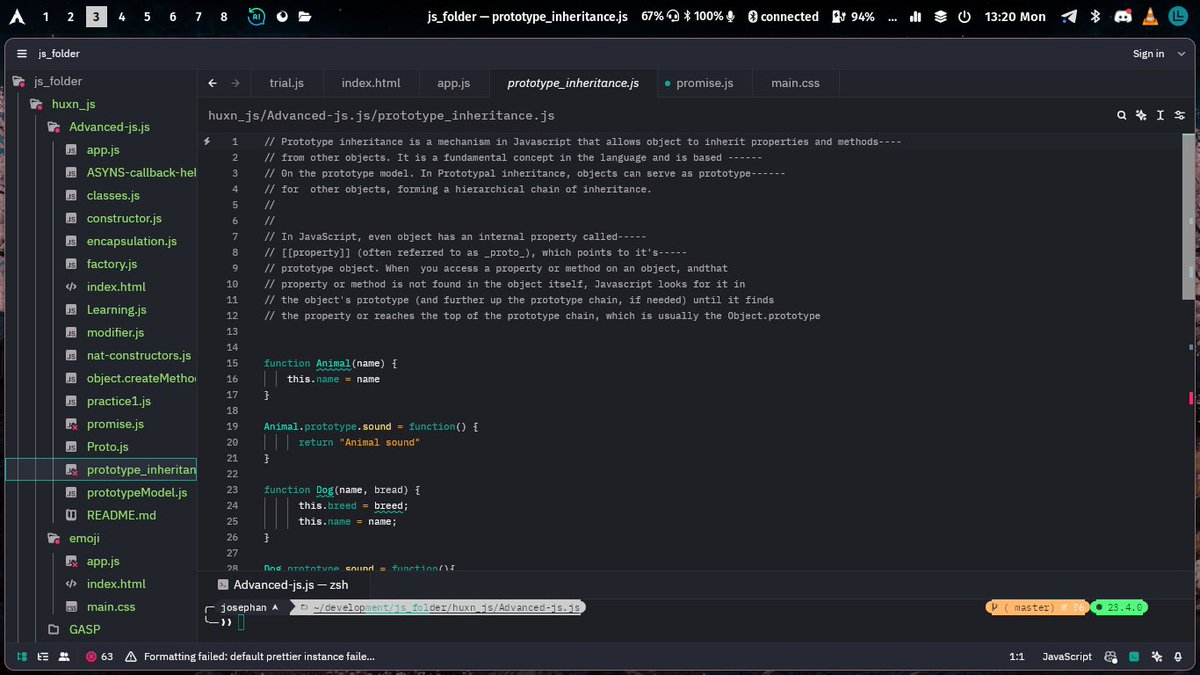Collapse the Advanced-js.js folder
Viewport: 1200px width, 675px height.
click(x=99, y=127)
